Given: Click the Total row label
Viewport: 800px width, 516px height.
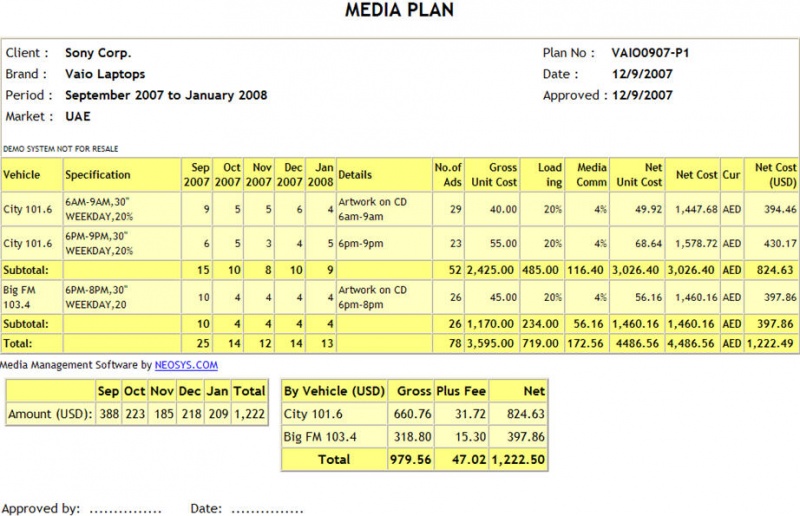Looking at the screenshot, I should (17, 343).
